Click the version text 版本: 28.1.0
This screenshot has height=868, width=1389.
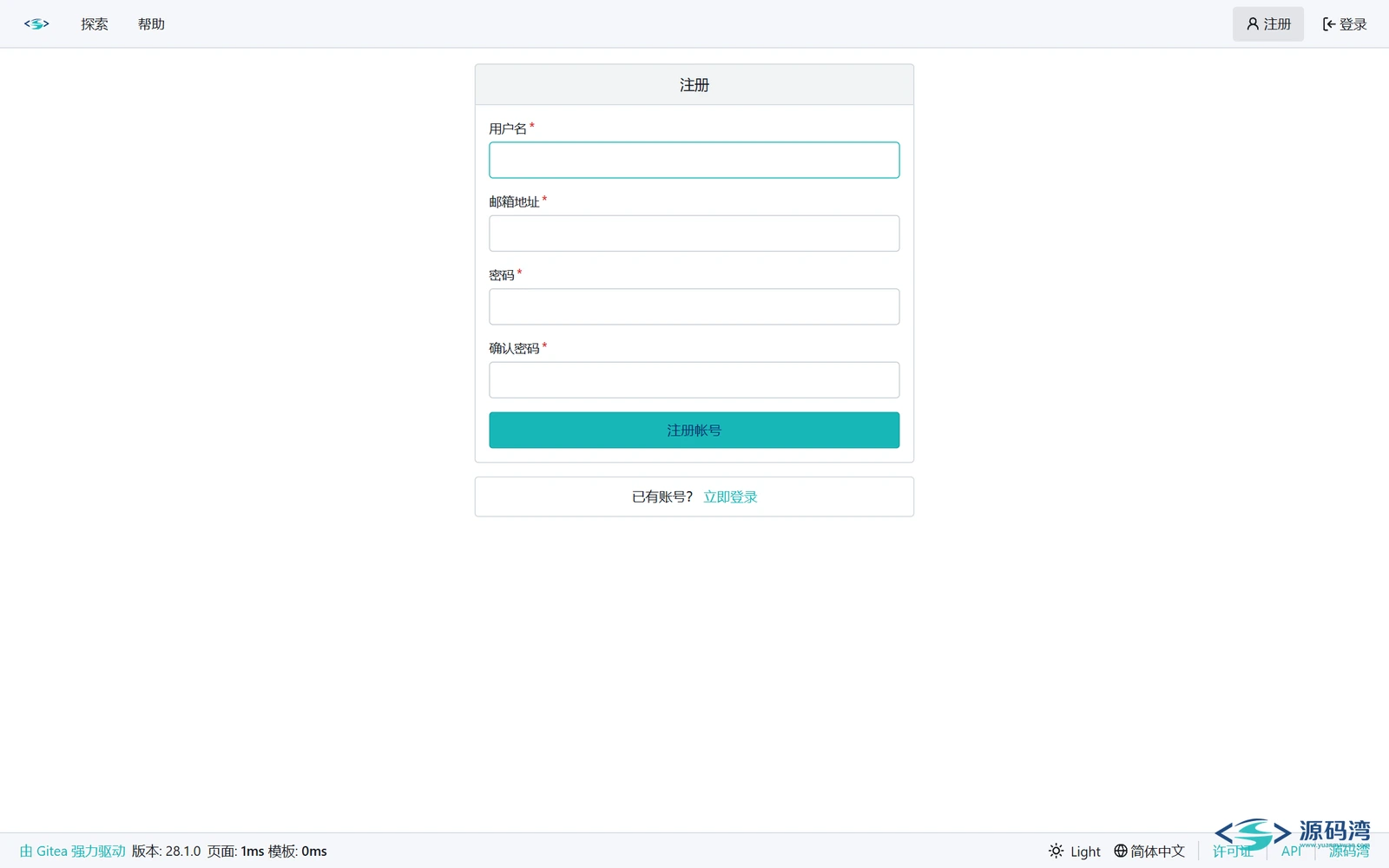pyautogui.click(x=166, y=852)
